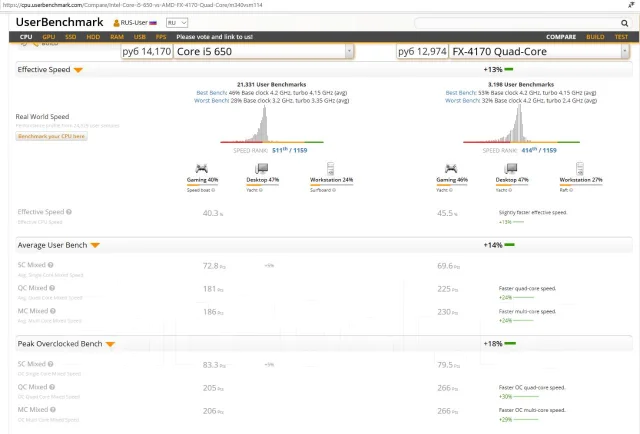
Task: Click the FX-4170 Desktop 47% monitor icon
Action: point(511,168)
